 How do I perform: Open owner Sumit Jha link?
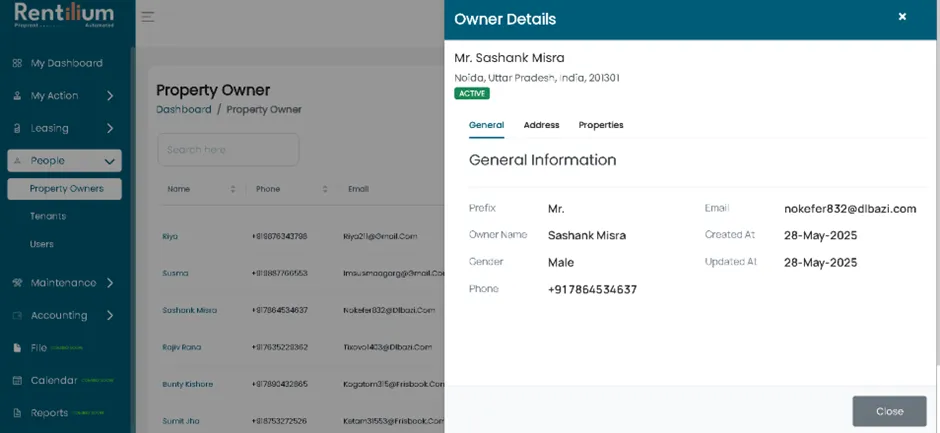click(180, 422)
